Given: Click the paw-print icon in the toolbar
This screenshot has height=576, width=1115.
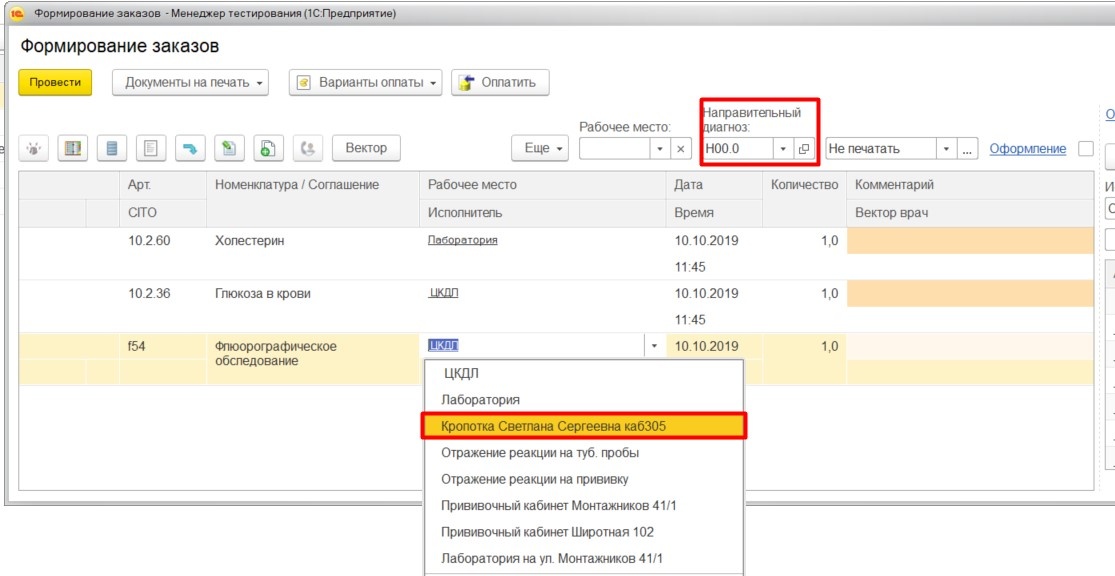Looking at the screenshot, I should pyautogui.click(x=34, y=148).
